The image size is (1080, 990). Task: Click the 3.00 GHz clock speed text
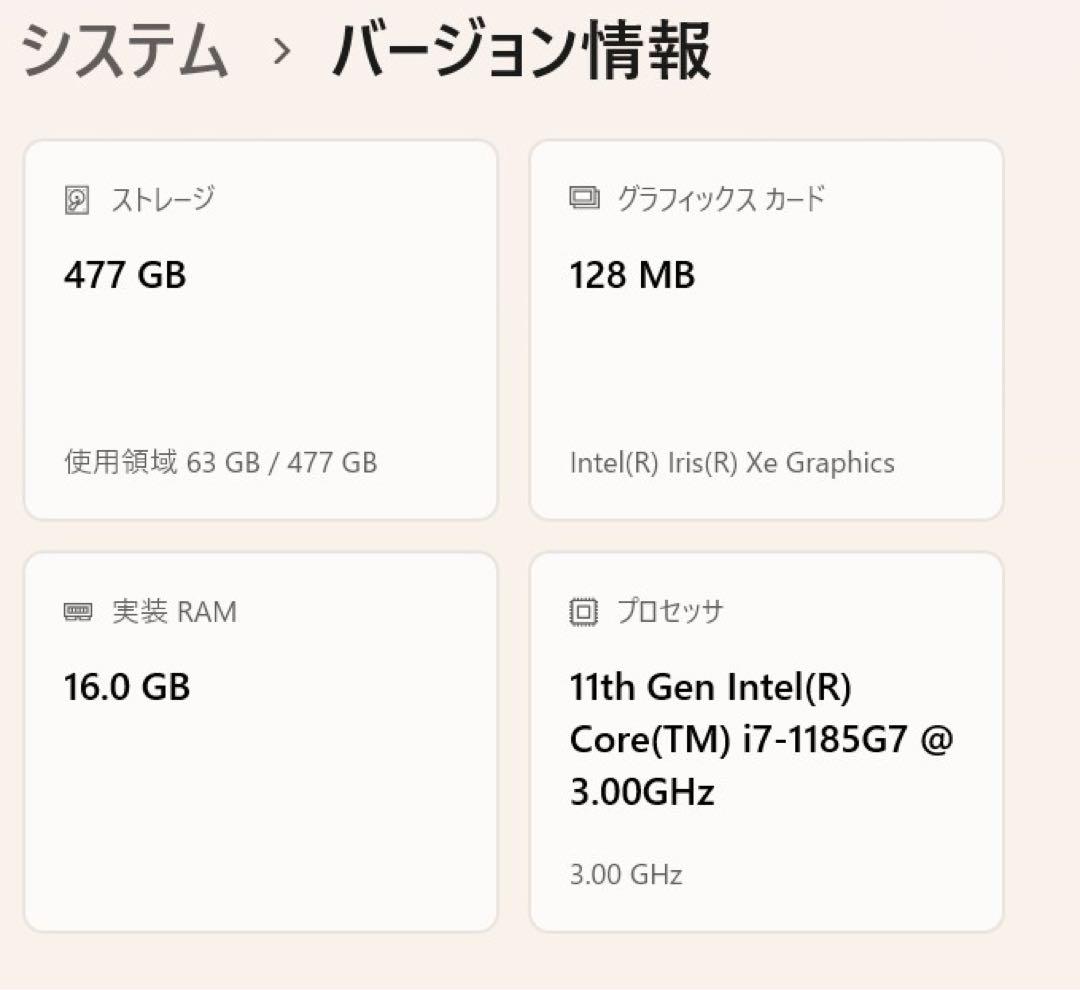pyautogui.click(x=624, y=875)
